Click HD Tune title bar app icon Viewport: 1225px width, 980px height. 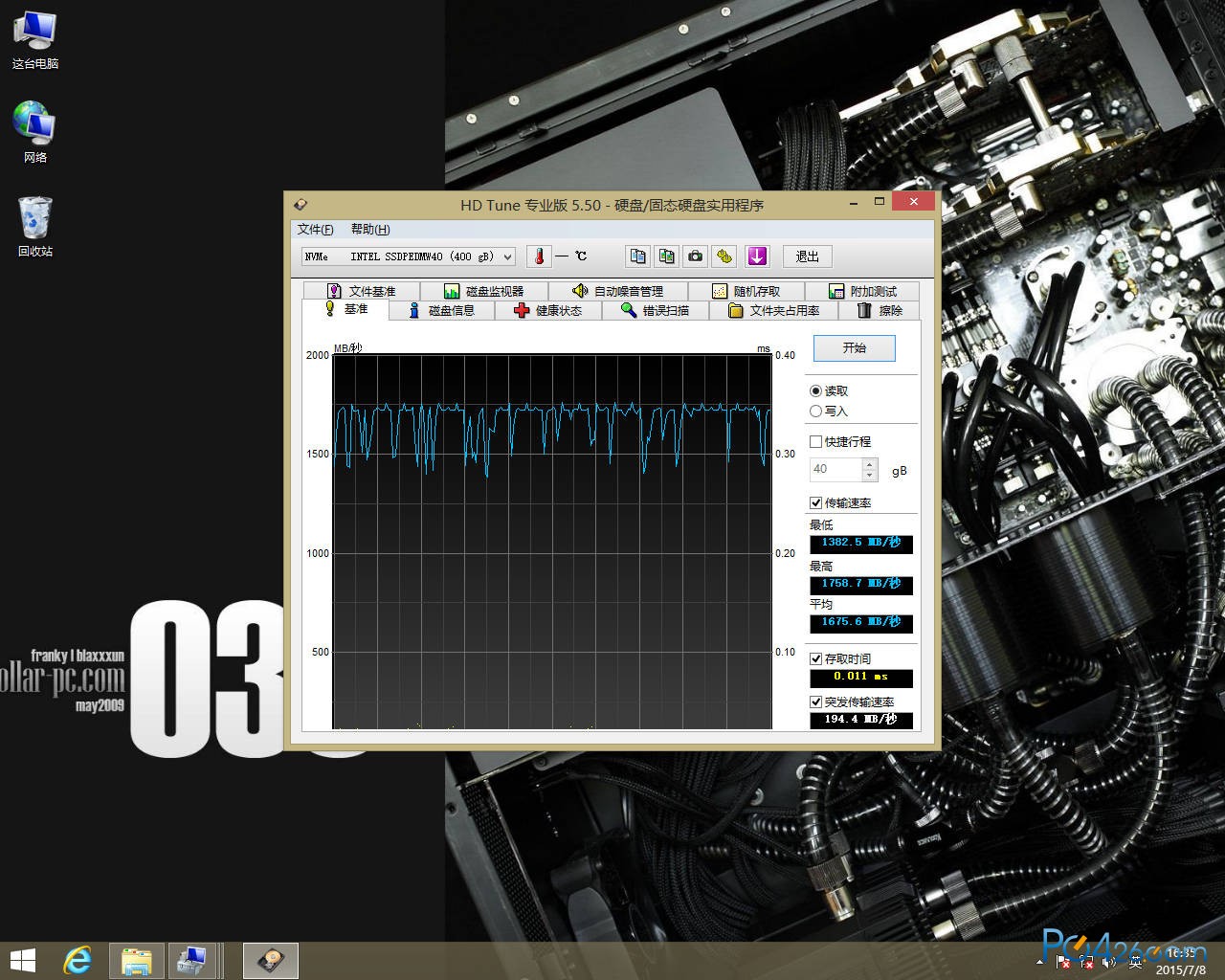tap(301, 204)
